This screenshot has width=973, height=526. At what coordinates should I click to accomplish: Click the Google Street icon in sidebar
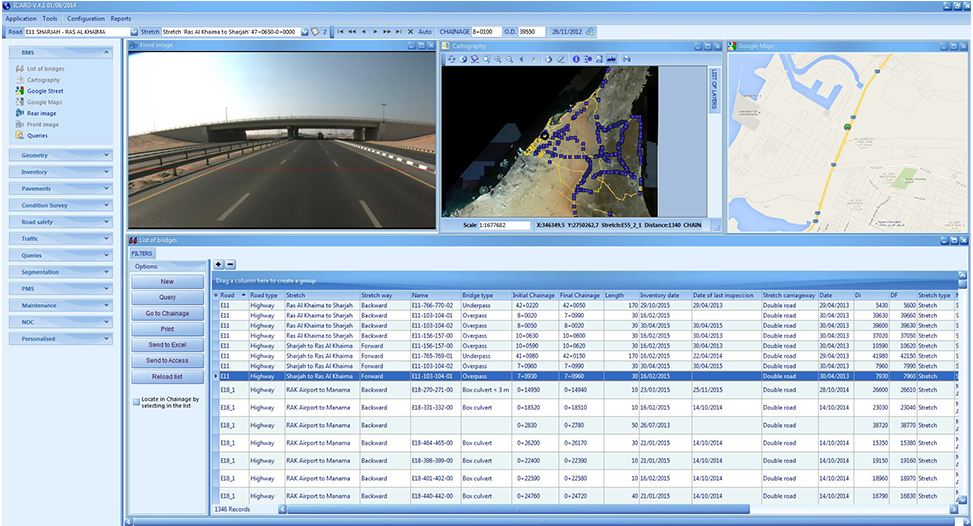(19, 91)
